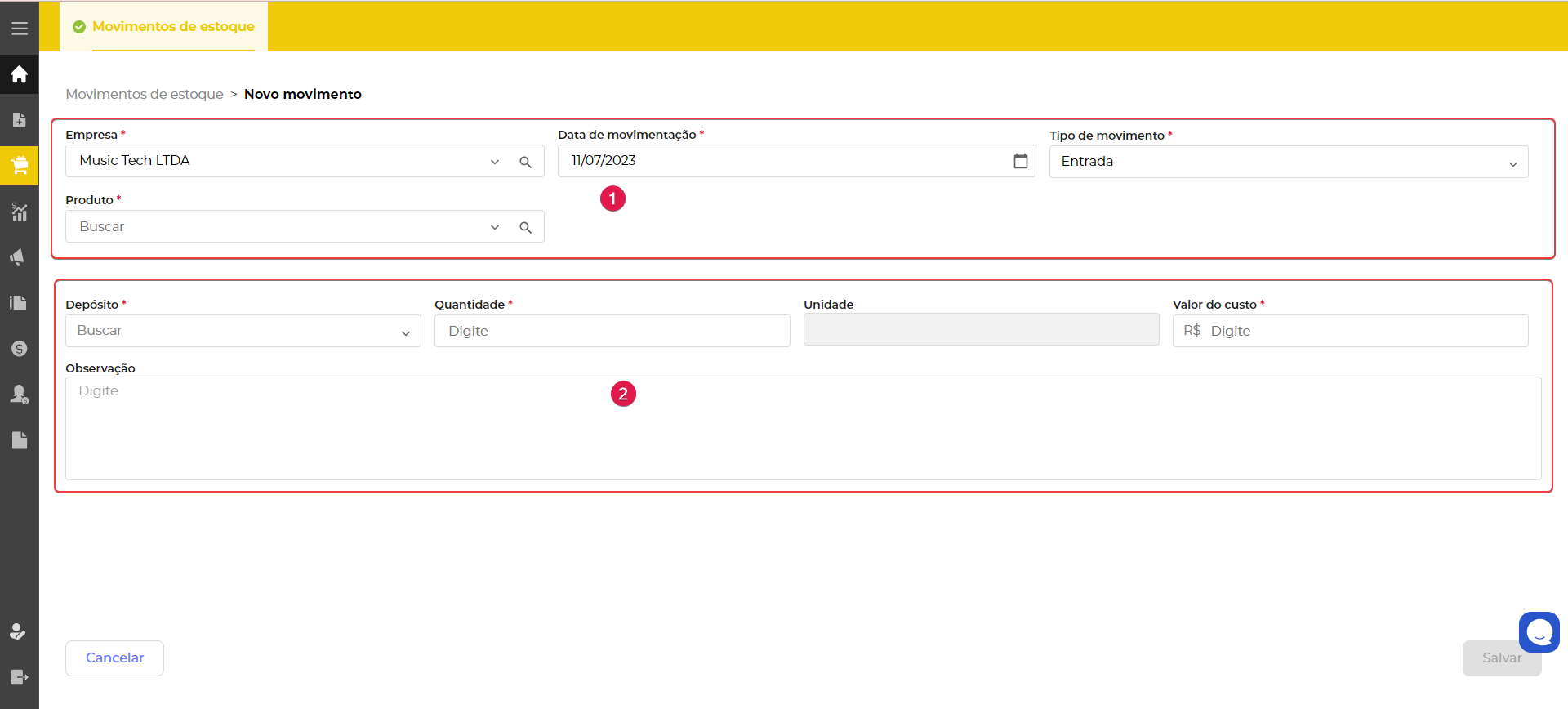Open the calendar date picker icon
Screen dimensions: 1568x709
coord(1020,161)
